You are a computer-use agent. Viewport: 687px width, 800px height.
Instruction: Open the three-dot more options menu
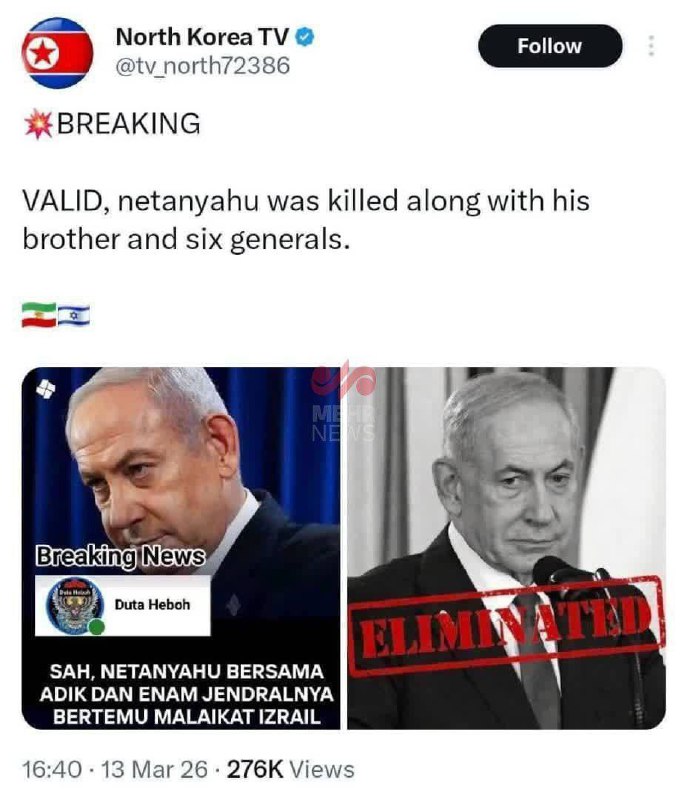point(650,46)
